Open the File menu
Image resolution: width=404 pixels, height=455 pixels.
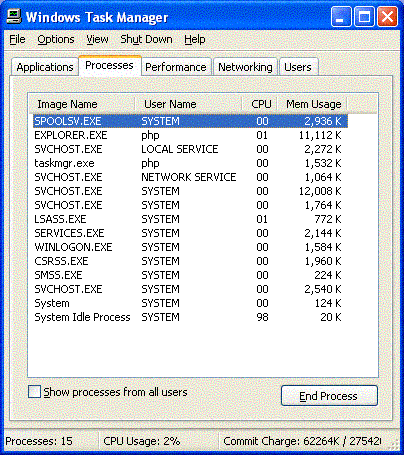(x=17, y=39)
